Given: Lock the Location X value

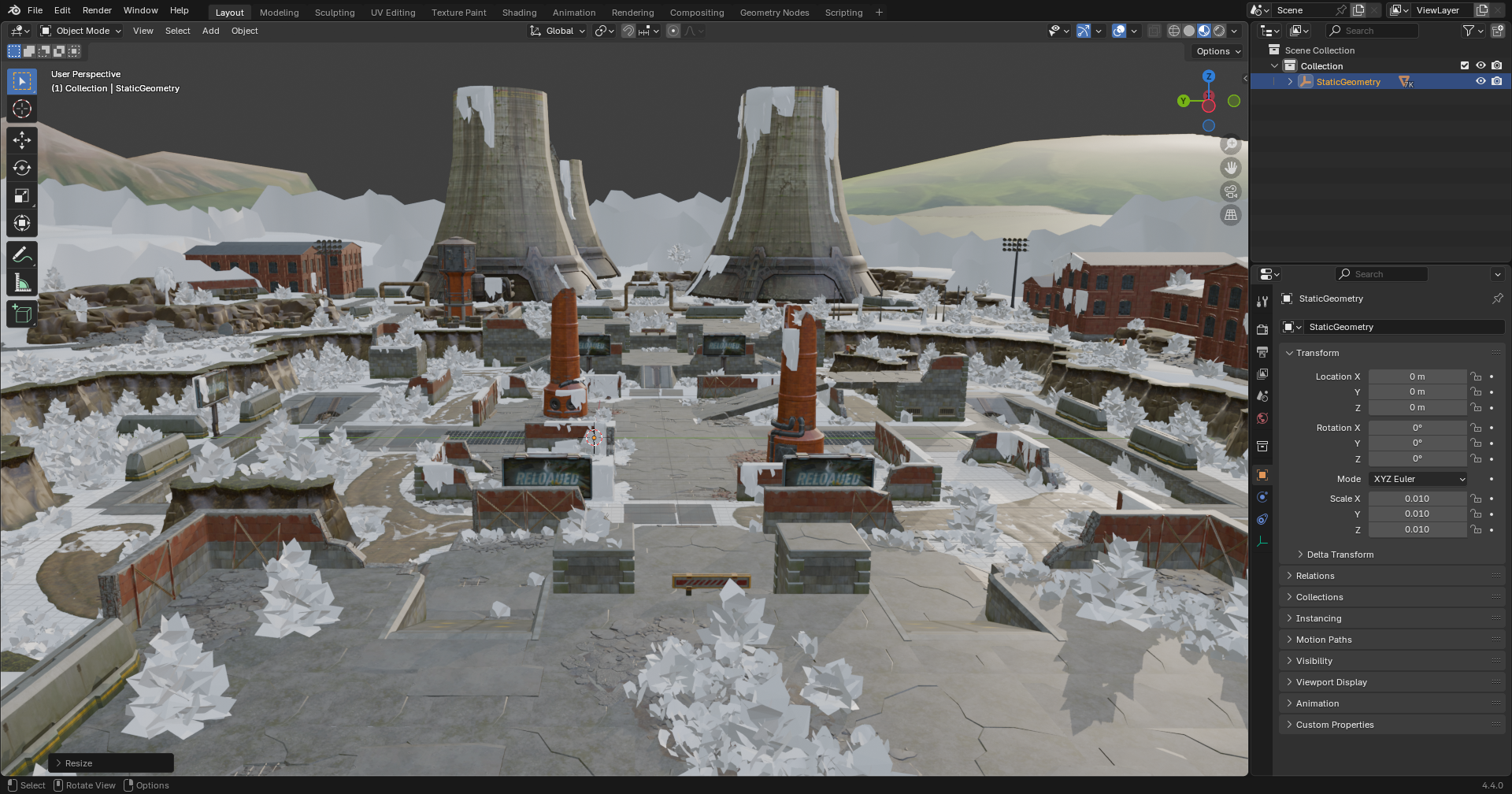Looking at the screenshot, I should [1477, 377].
